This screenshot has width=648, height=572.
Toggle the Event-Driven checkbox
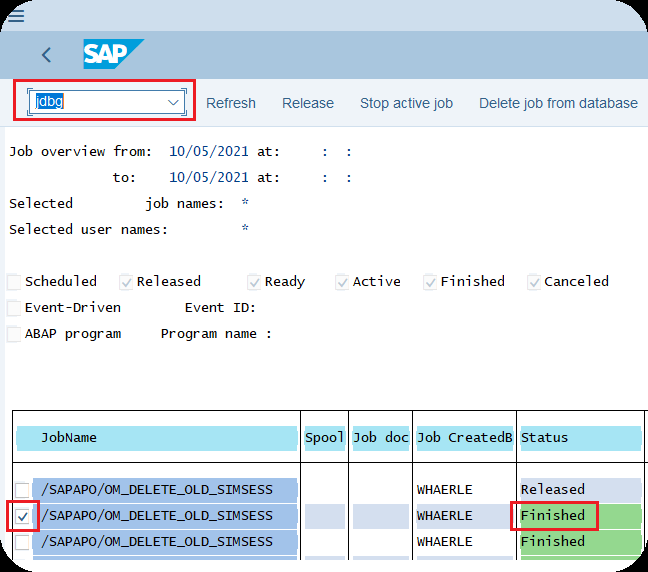click(x=14, y=308)
